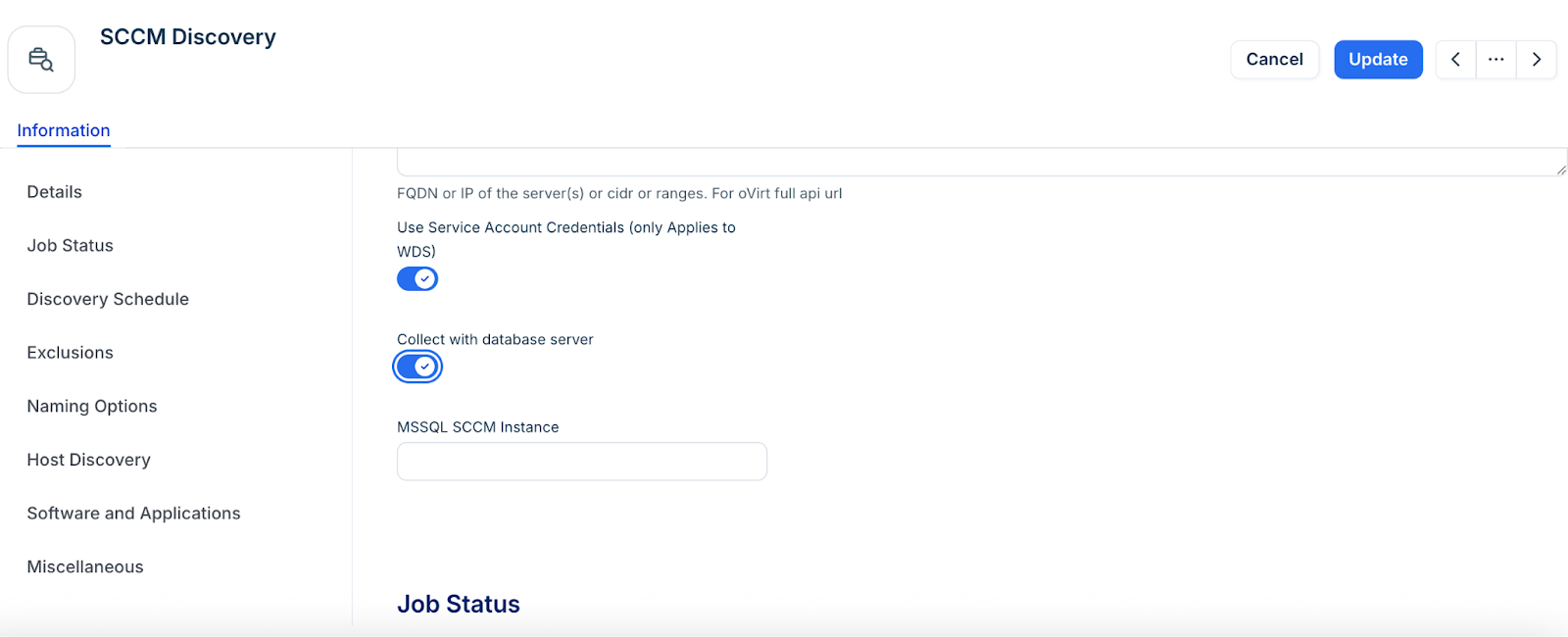Screen dimensions: 1568x637
Task: Open Naming Options in the sidebar
Action: [x=92, y=406]
